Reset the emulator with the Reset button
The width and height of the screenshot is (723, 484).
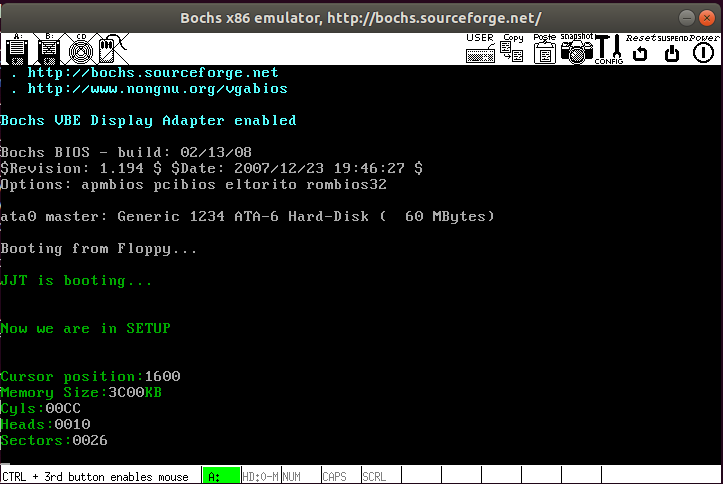(641, 49)
